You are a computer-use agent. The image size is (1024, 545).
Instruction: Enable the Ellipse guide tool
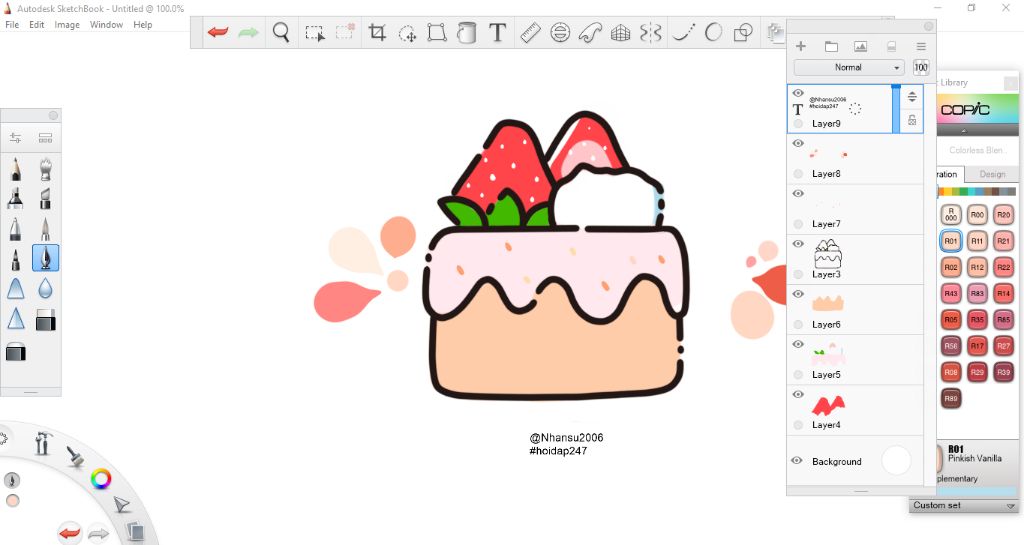pyautogui.click(x=560, y=32)
